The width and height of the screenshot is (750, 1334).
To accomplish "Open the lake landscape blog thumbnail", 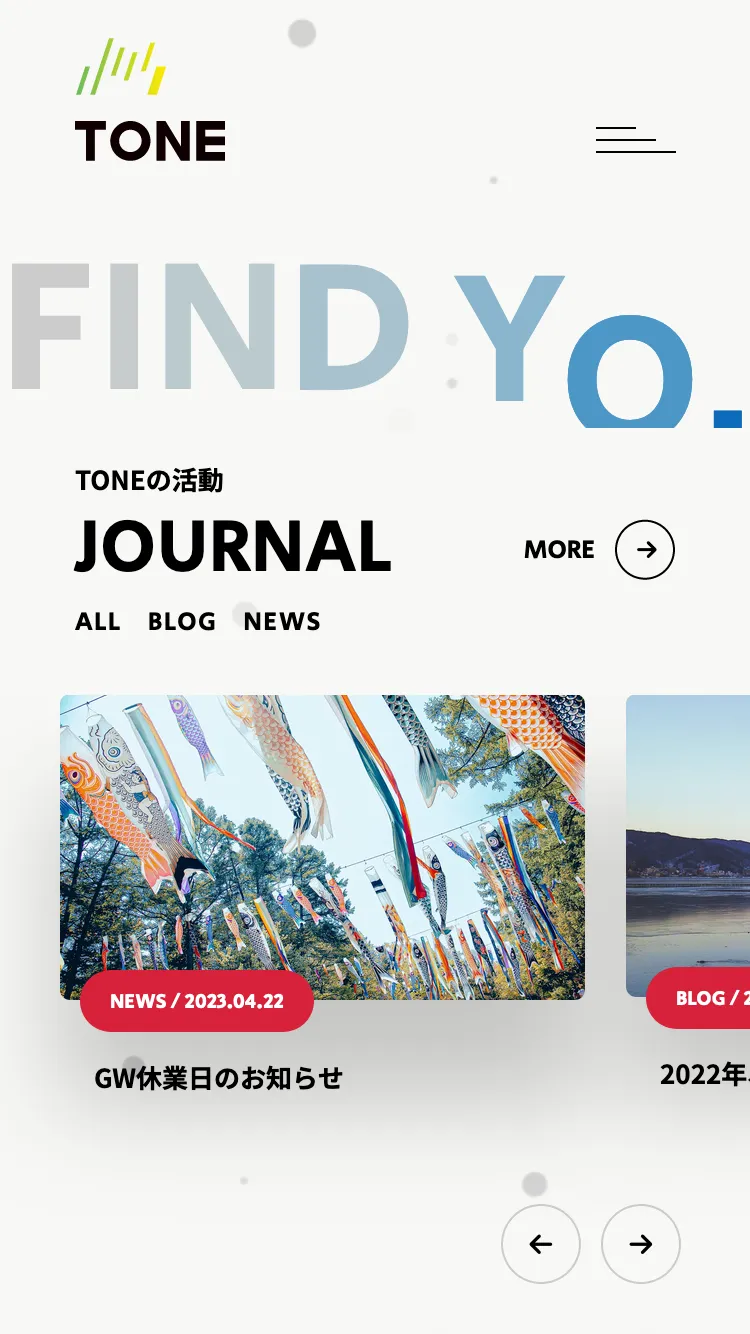I will tap(688, 846).
